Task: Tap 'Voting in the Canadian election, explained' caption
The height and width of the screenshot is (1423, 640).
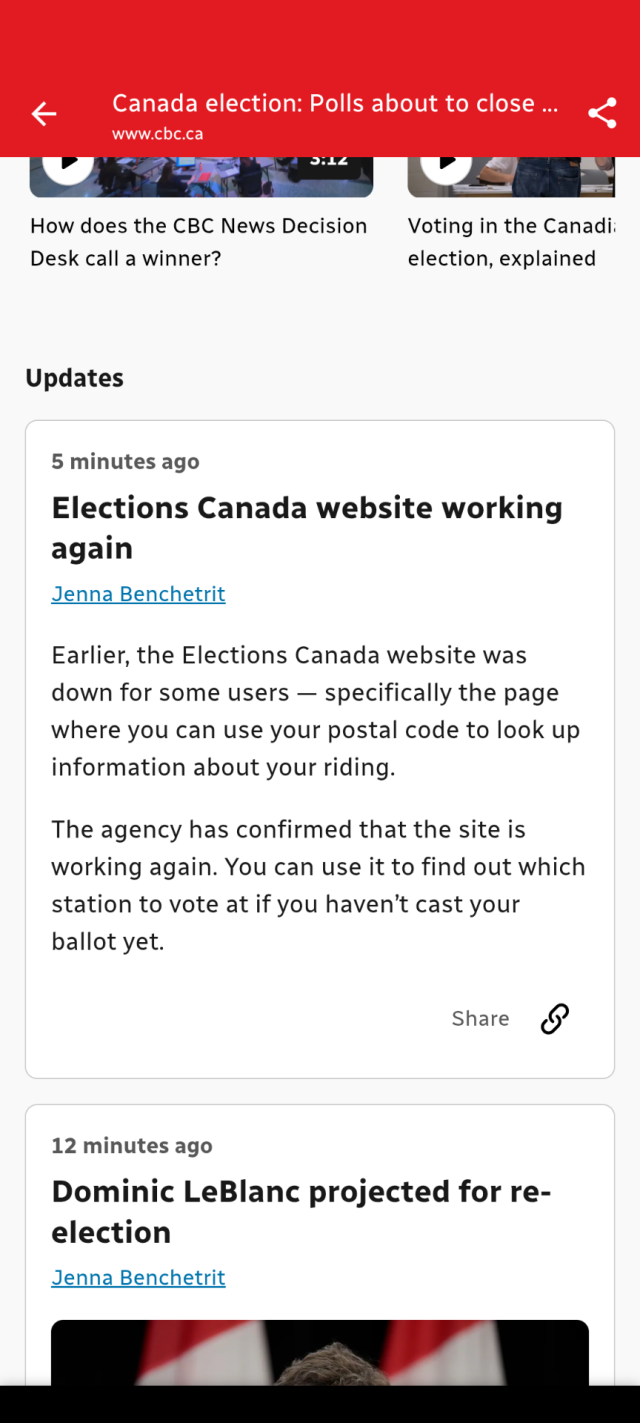Action: click(x=510, y=242)
